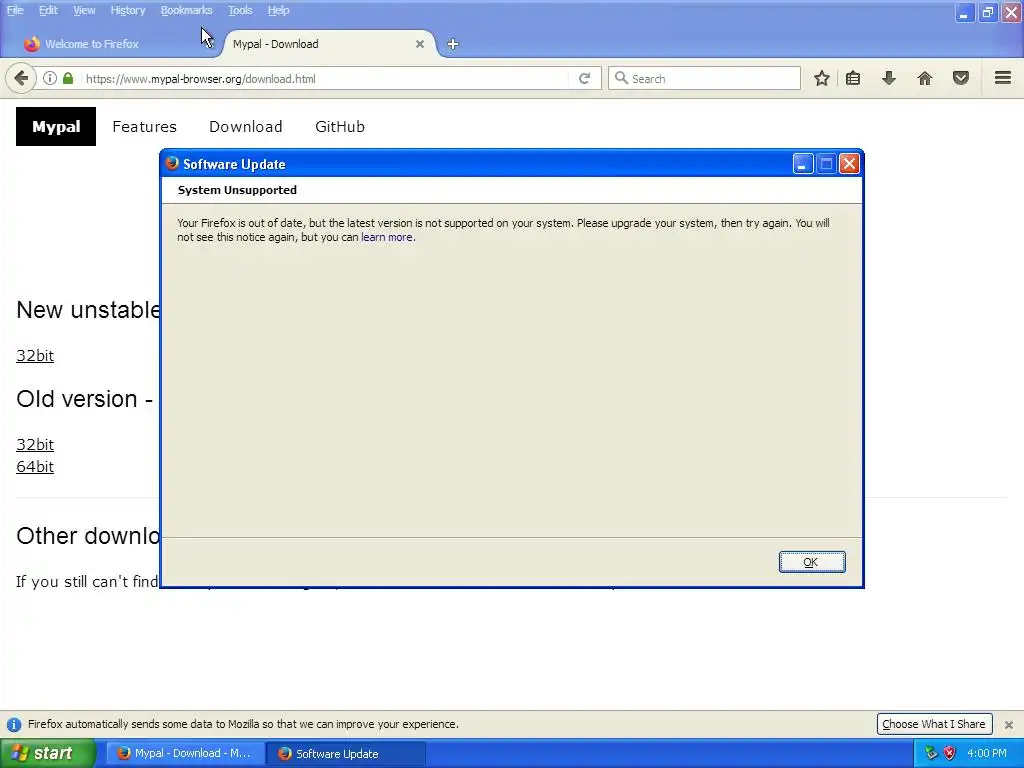
Task: Open the History menu
Action: pos(127,10)
